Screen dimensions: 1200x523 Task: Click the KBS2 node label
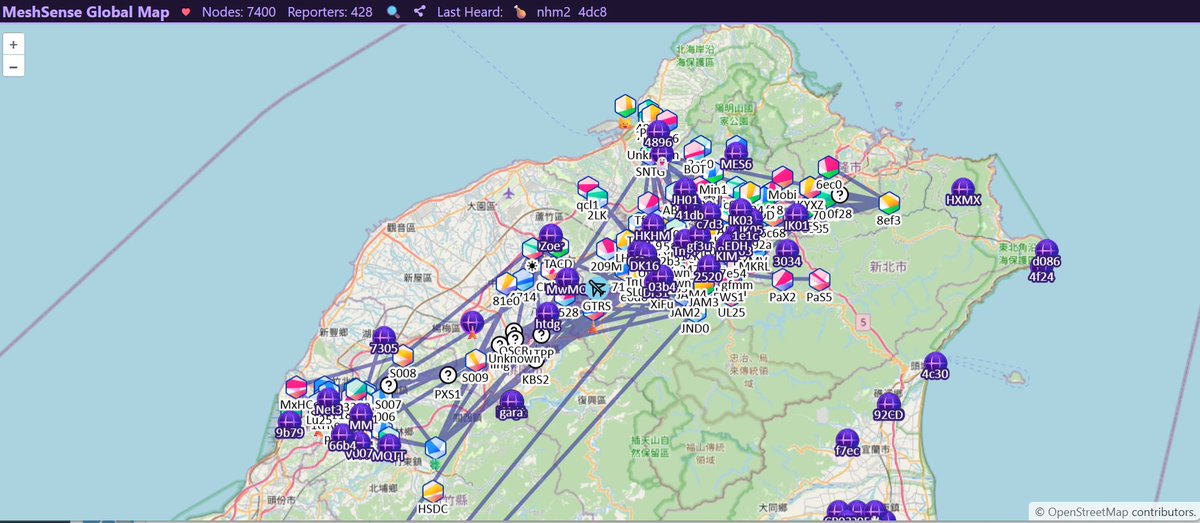535,379
